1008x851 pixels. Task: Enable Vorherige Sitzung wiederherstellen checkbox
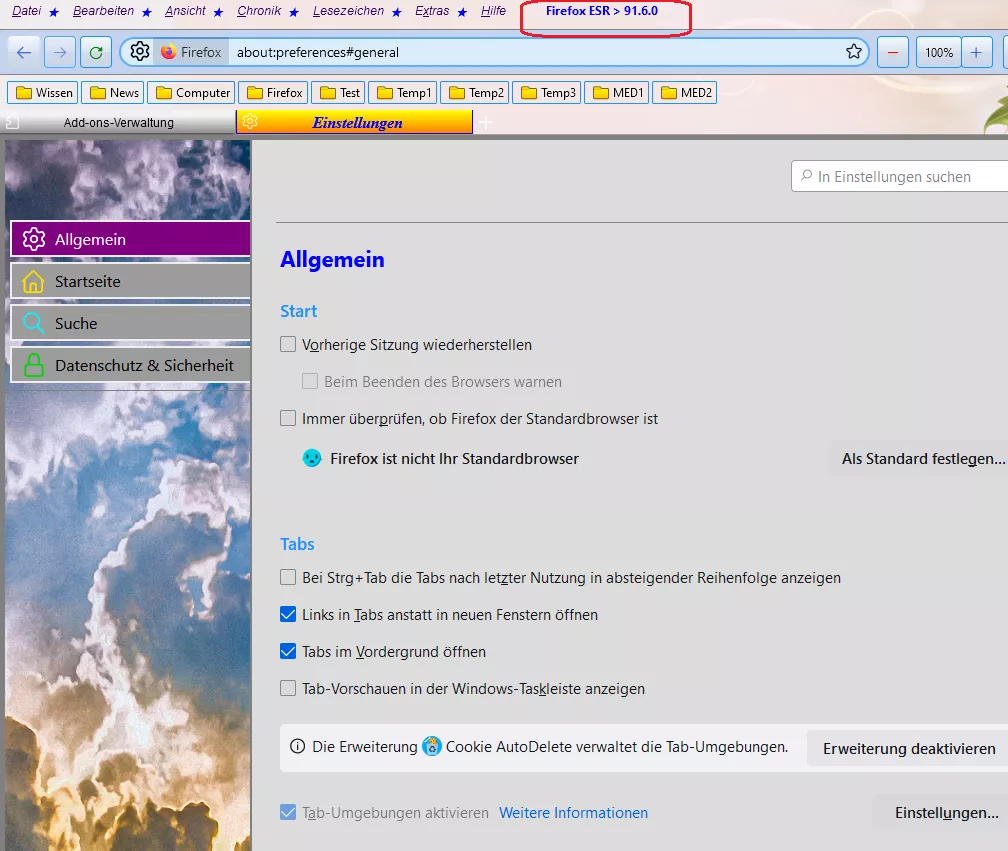[288, 345]
